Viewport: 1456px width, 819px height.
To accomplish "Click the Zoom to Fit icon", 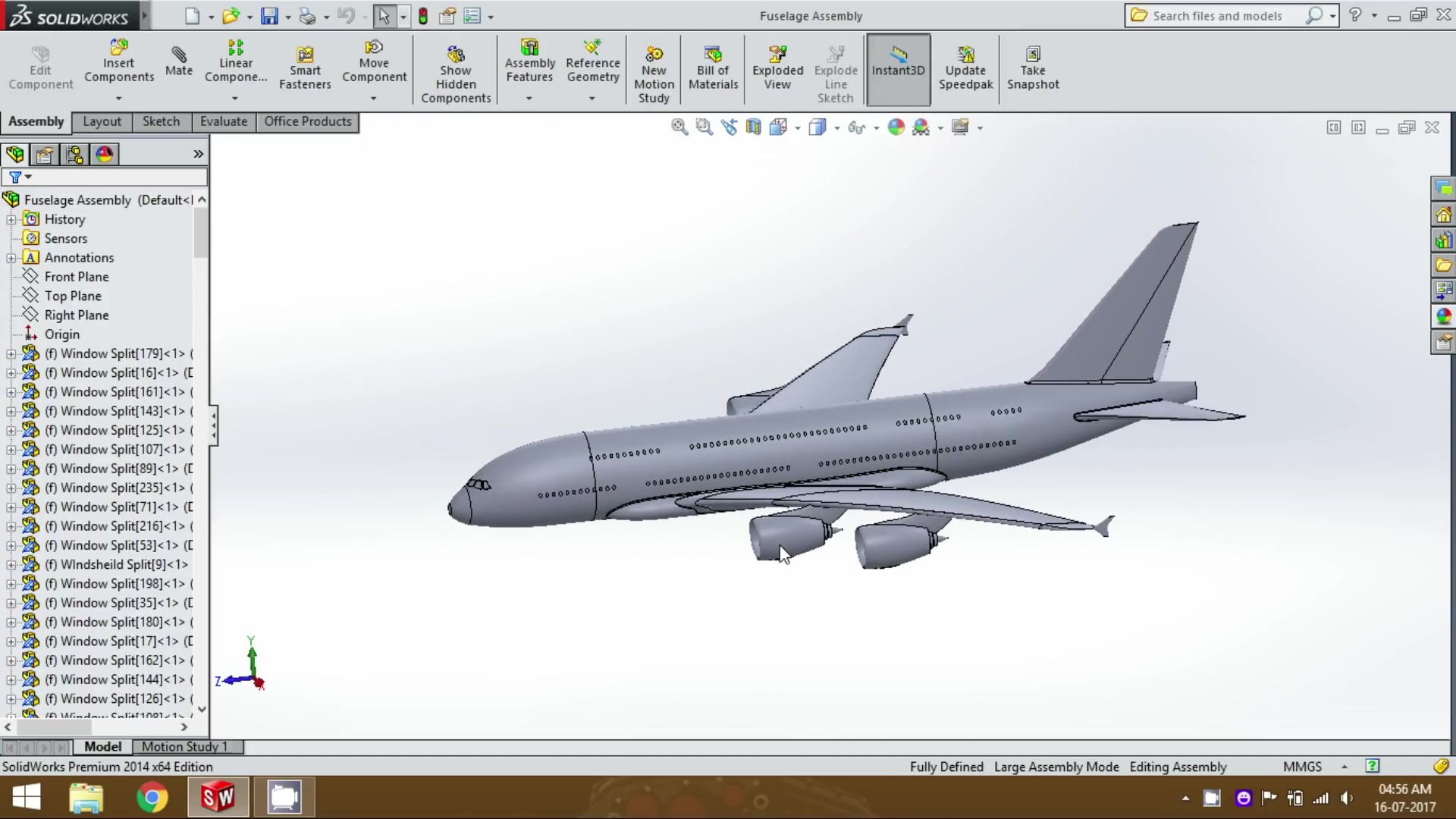I will pos(679,127).
